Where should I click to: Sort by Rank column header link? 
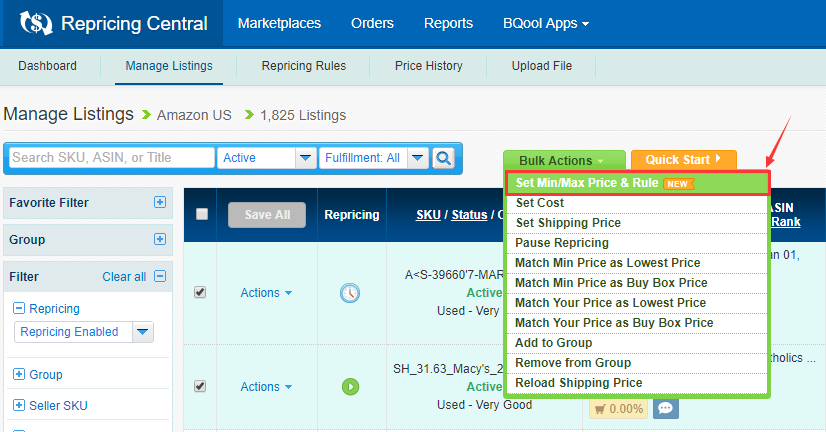point(785,222)
